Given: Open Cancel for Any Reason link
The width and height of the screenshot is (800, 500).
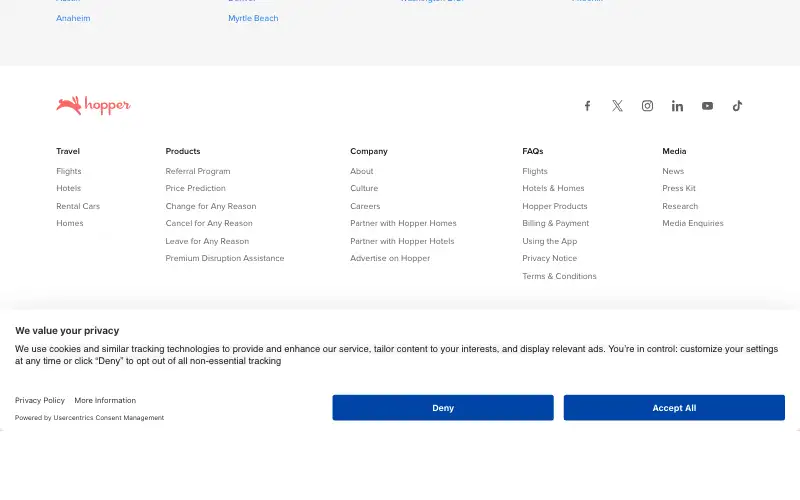Looking at the screenshot, I should pos(209,223).
